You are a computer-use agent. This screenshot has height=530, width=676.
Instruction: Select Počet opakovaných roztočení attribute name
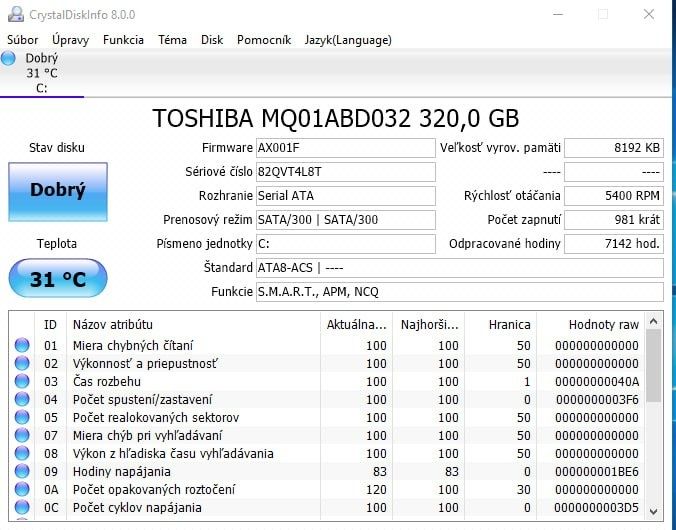click(x=154, y=489)
